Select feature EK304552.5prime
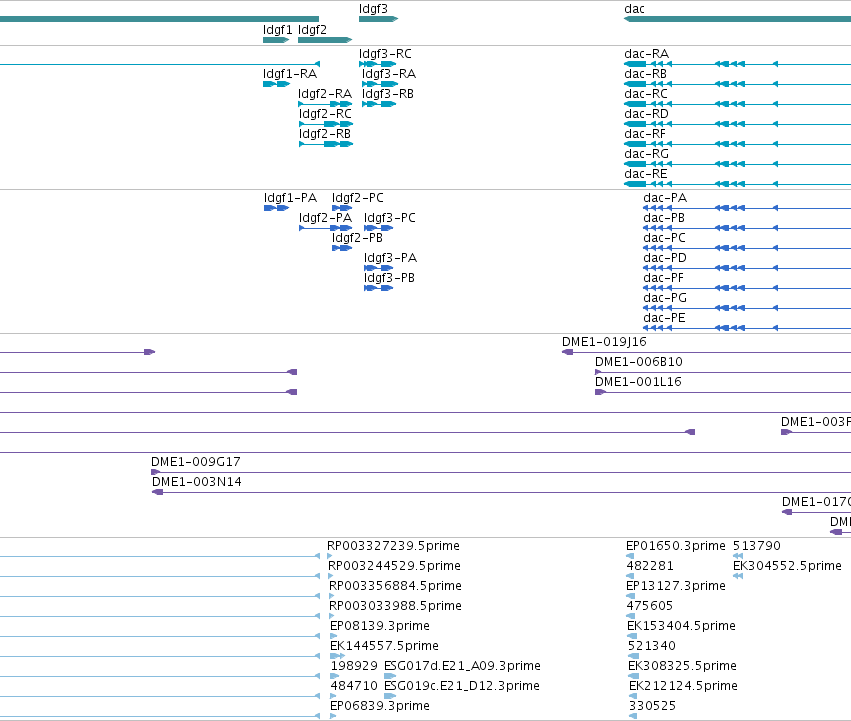The width and height of the screenshot is (851, 721). click(738, 576)
